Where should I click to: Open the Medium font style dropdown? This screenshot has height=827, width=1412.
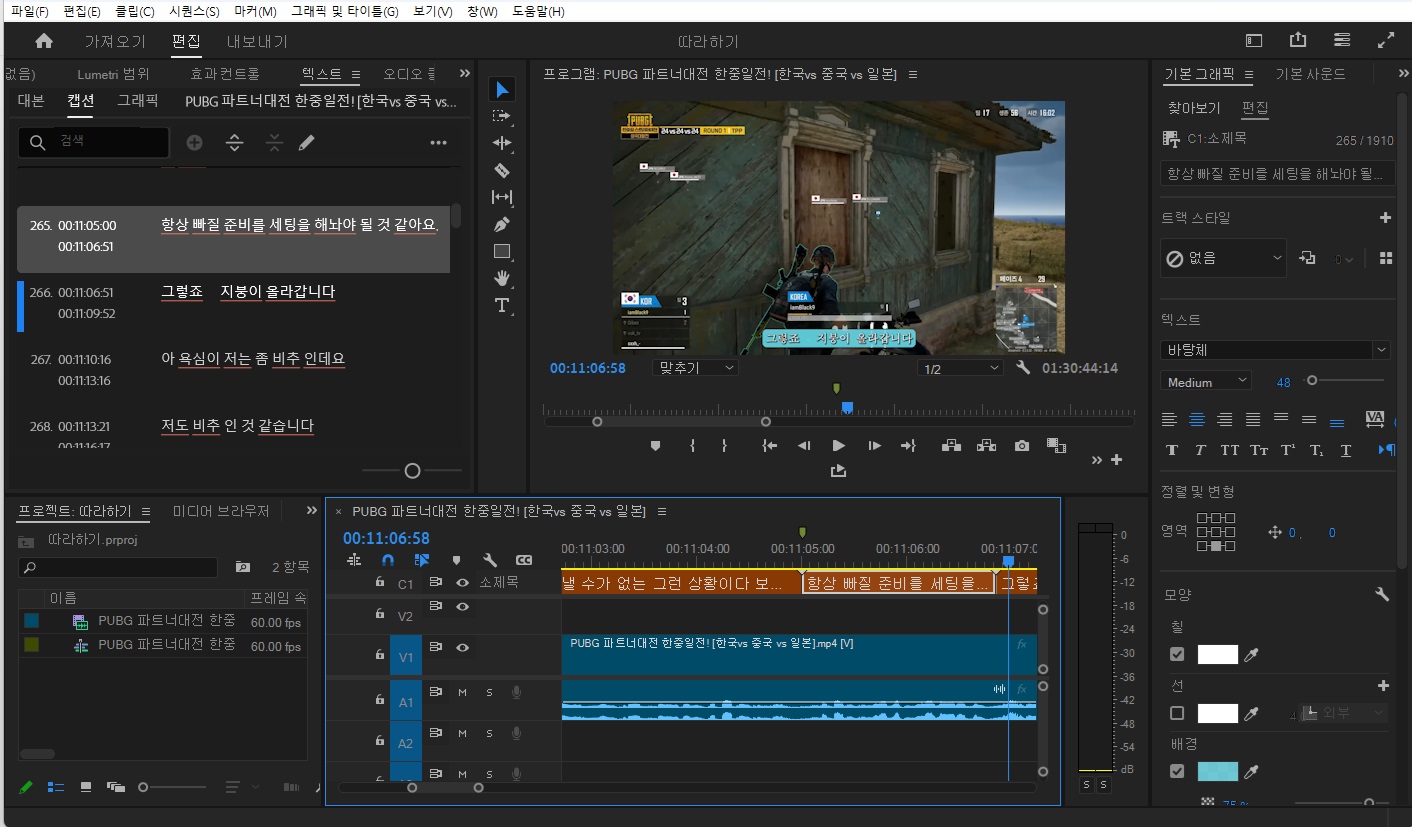[x=1205, y=381]
